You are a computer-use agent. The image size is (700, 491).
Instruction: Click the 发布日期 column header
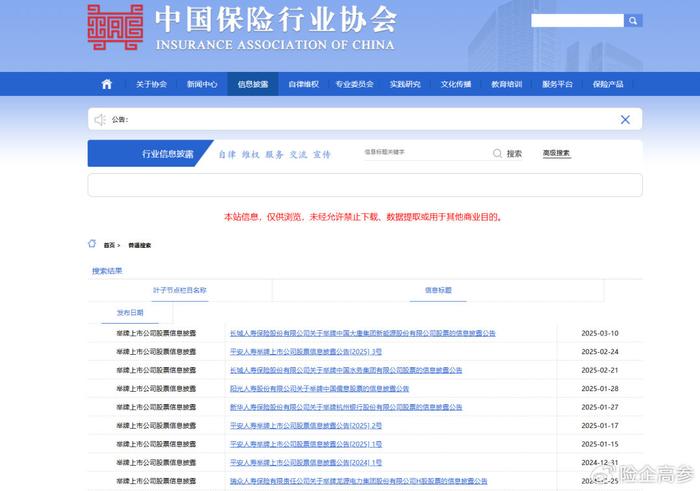pyautogui.click(x=130, y=312)
